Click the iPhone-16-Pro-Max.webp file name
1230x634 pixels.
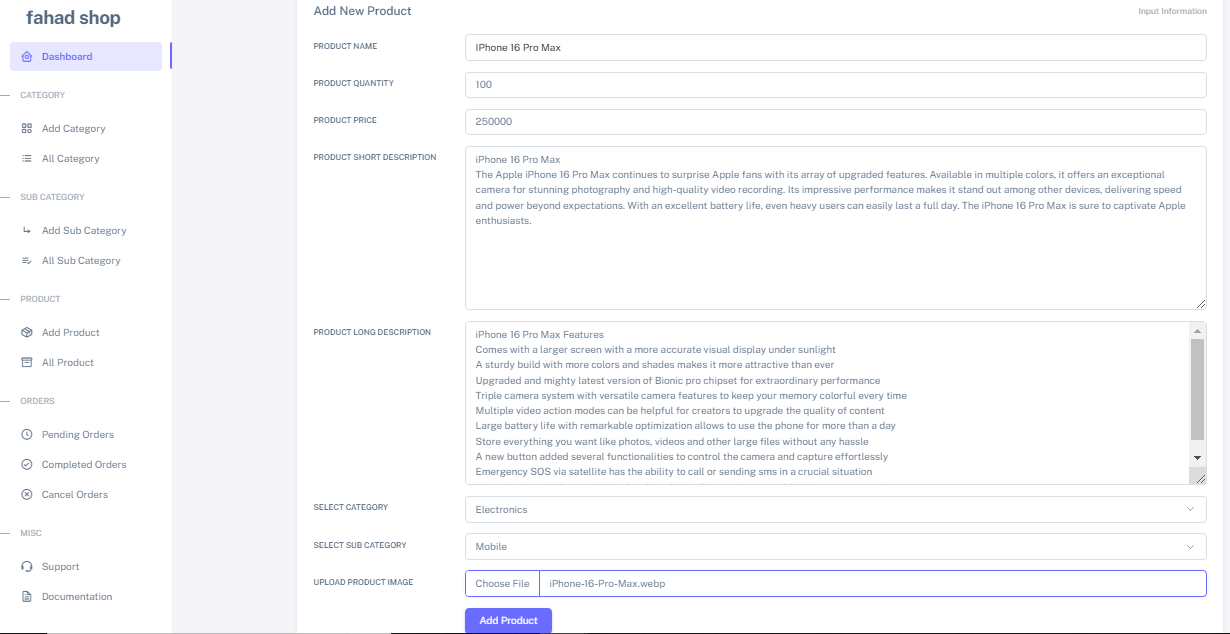coord(607,584)
